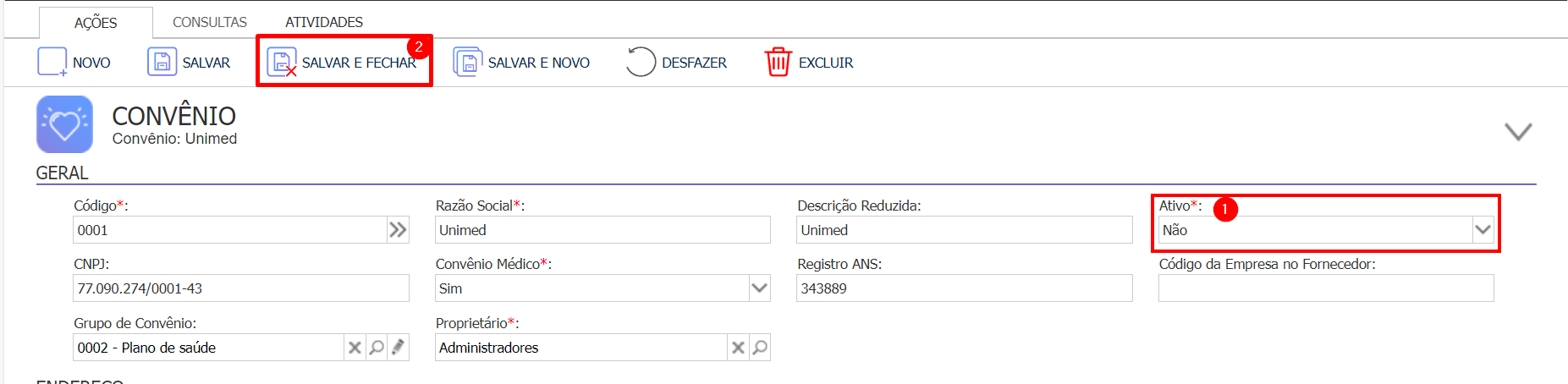Expand the Convênio Médico dropdown
This screenshot has height=384, width=1568.
pos(759,288)
